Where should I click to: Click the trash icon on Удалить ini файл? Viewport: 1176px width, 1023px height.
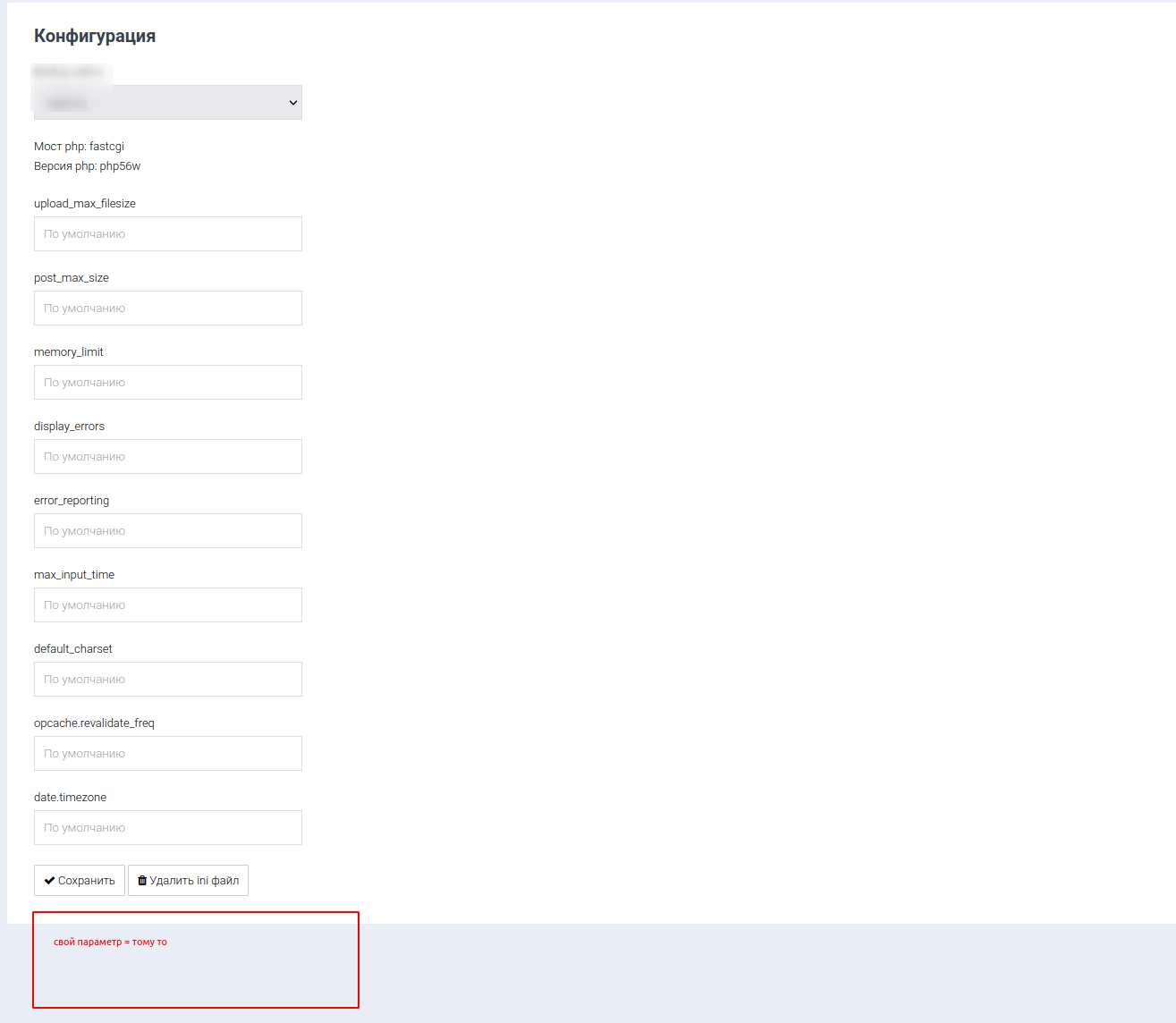pyautogui.click(x=142, y=881)
